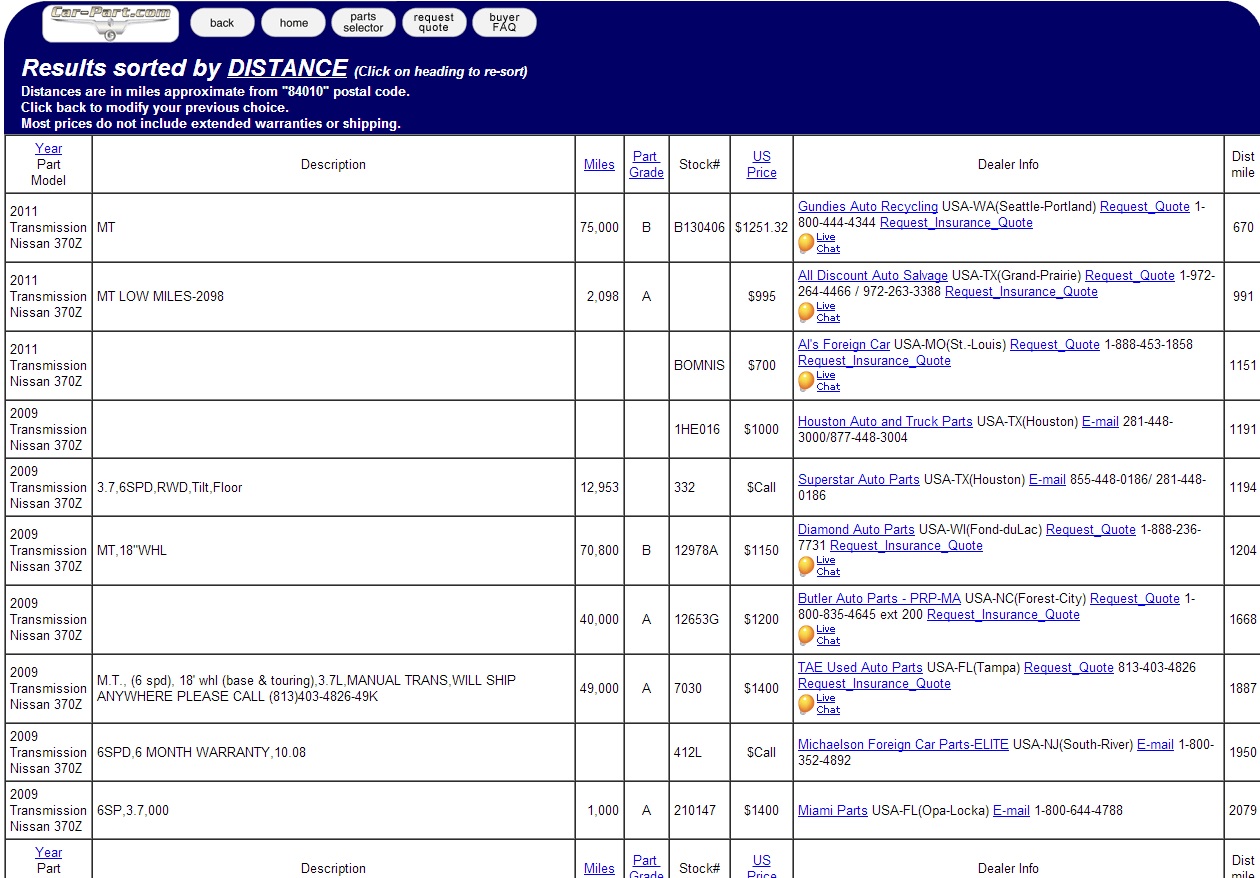Select stock number 1HE016
The width and height of the screenshot is (1260, 878).
click(699, 430)
